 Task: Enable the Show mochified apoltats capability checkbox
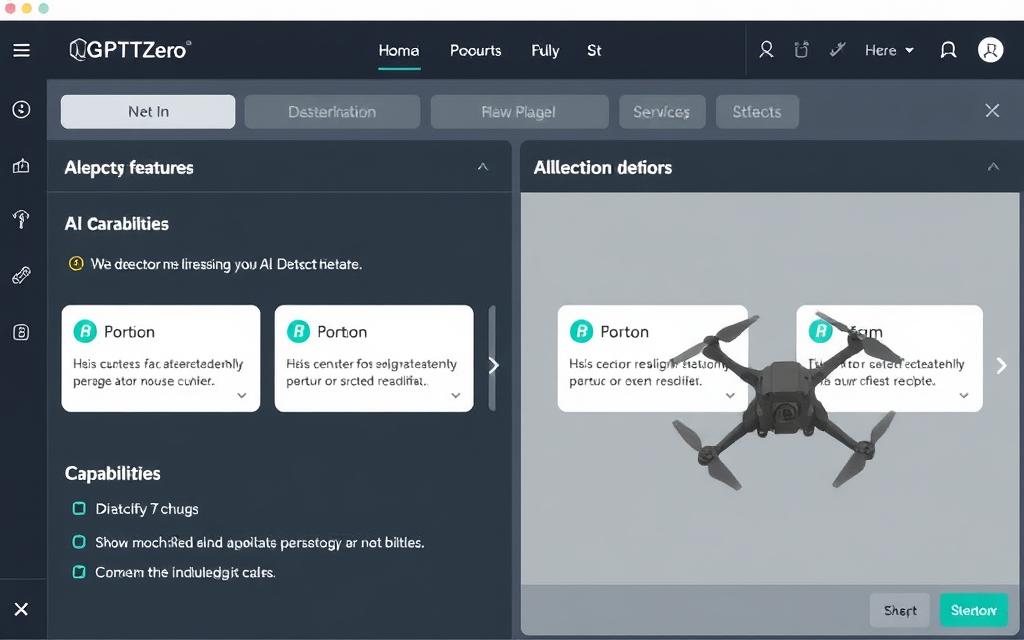[78, 541]
